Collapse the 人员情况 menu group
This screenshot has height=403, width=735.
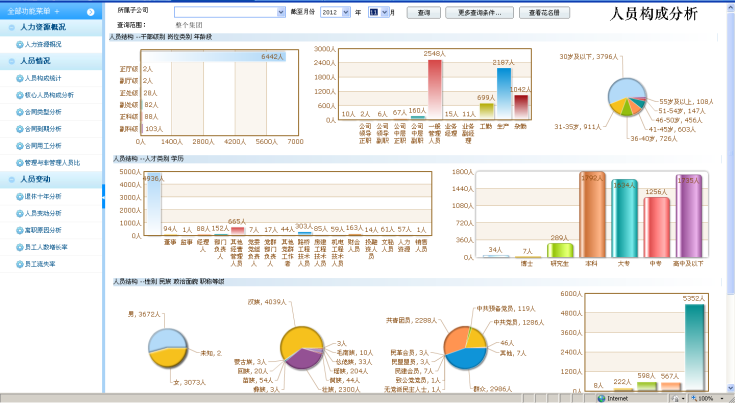tap(12, 60)
